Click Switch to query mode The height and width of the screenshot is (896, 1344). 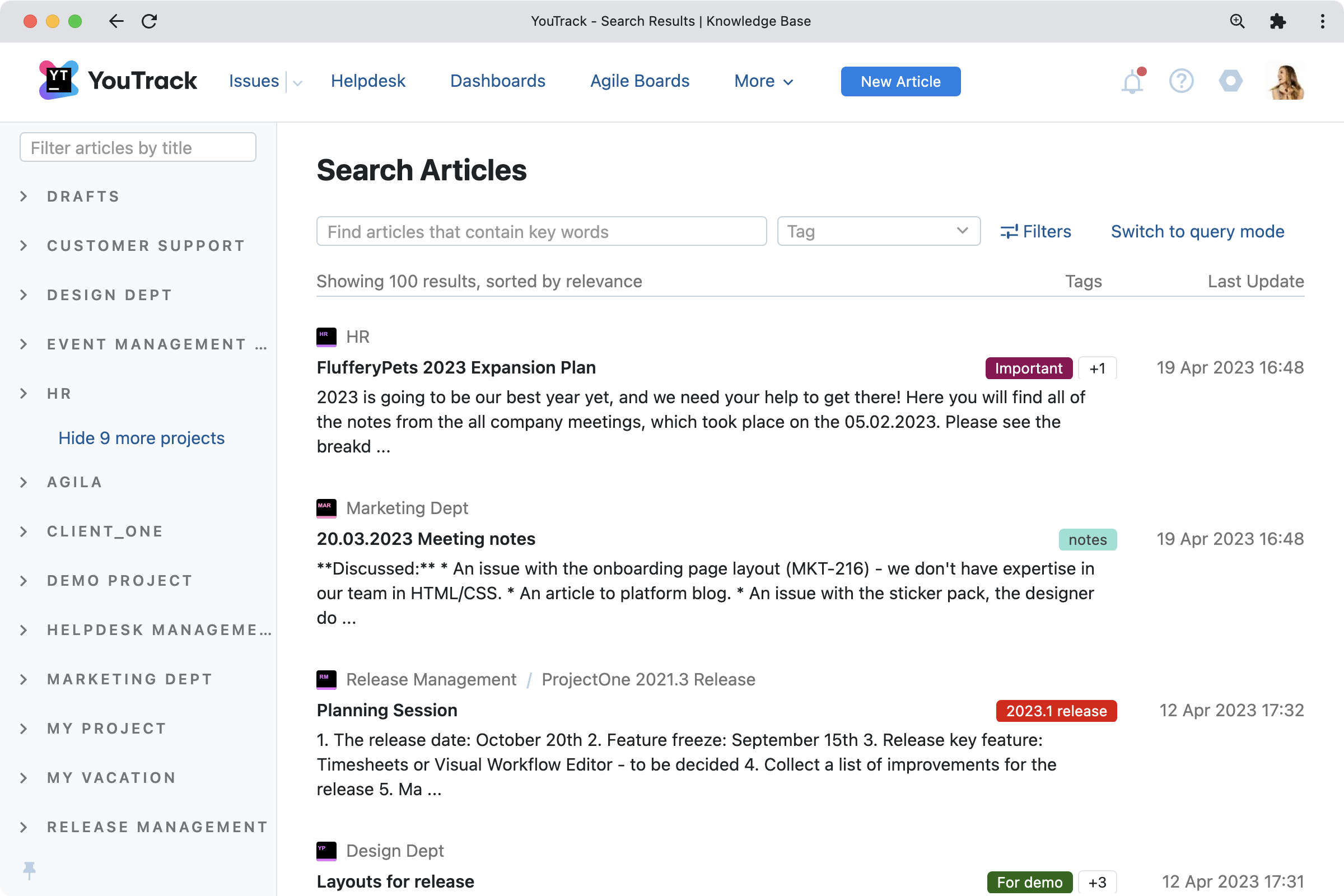pyautogui.click(x=1197, y=231)
